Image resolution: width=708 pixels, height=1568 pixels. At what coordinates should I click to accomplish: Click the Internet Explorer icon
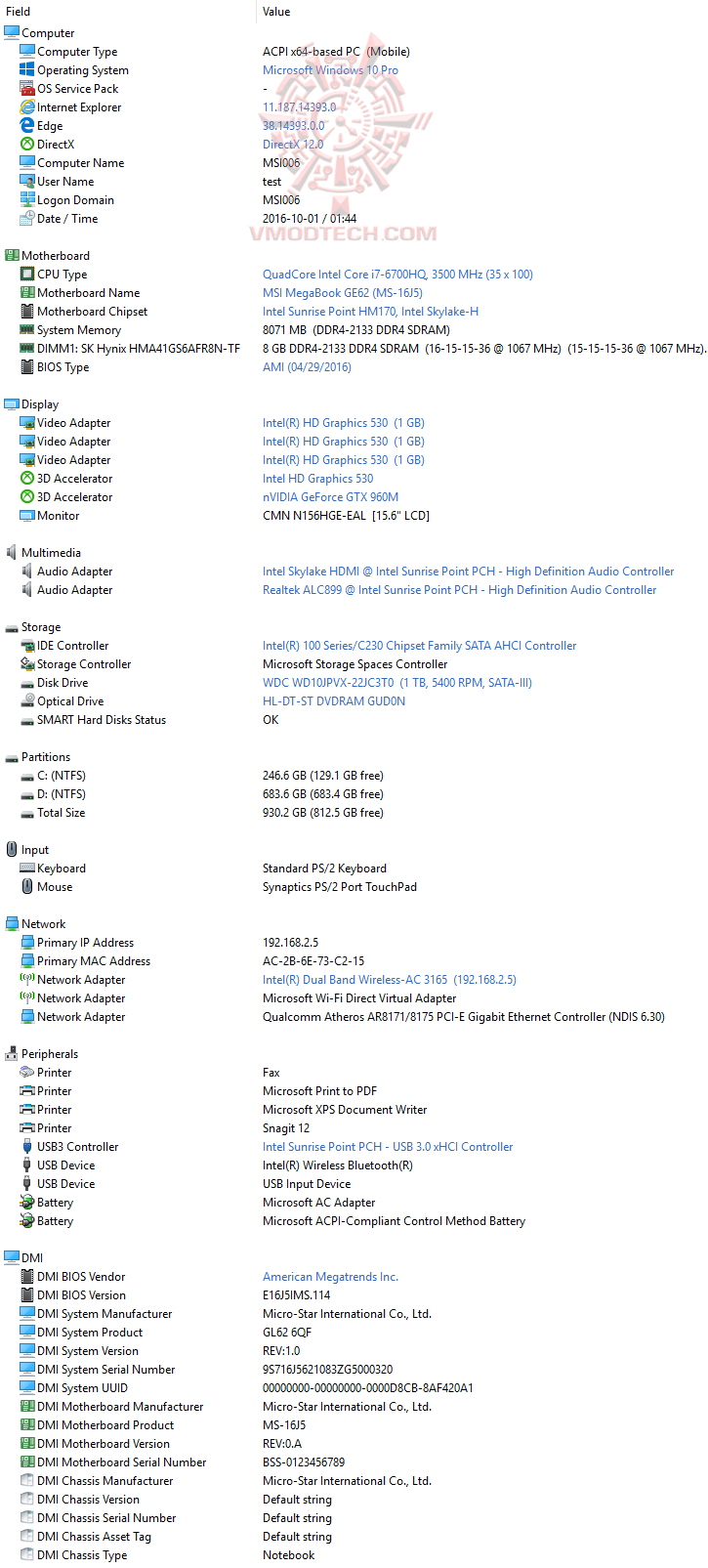(27, 106)
